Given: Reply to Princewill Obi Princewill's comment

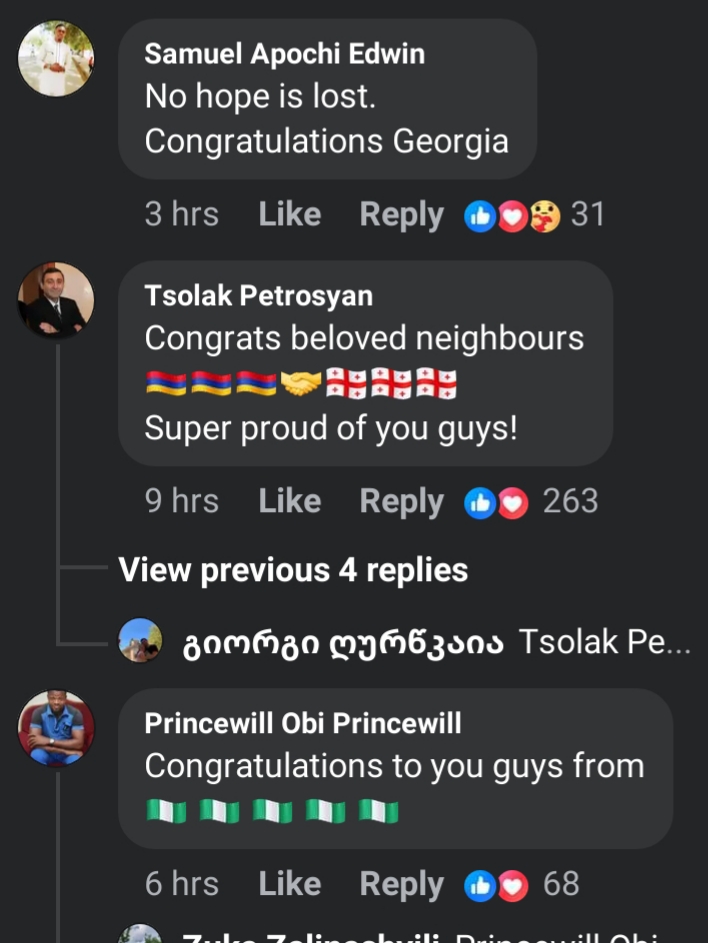Looking at the screenshot, I should (401, 884).
